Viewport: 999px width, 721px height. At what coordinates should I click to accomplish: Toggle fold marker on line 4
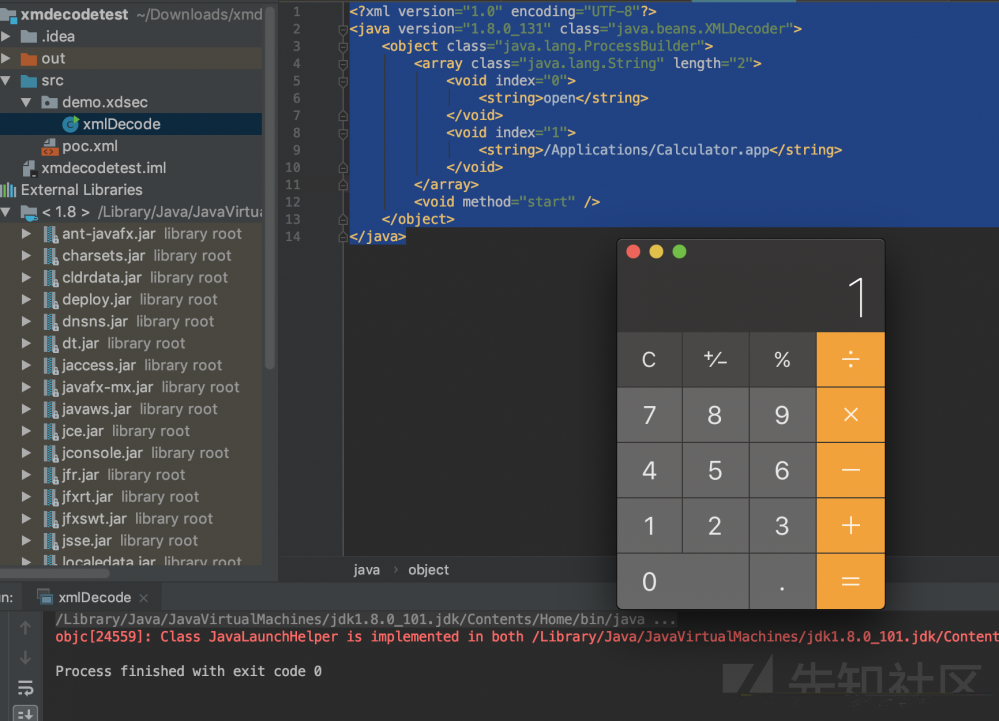point(343,64)
